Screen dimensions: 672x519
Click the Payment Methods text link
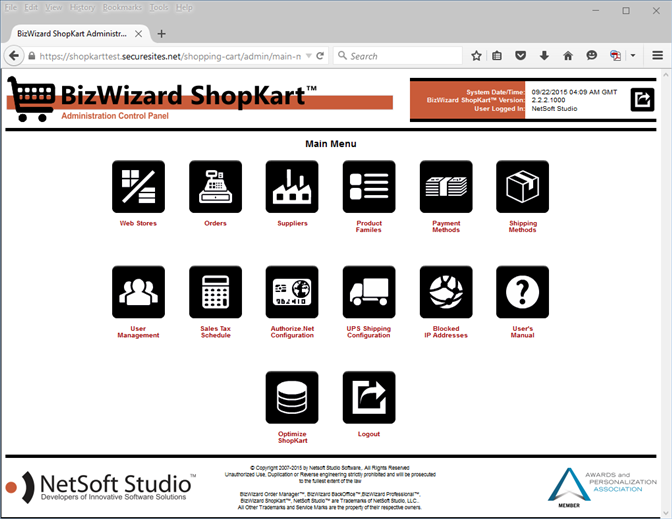coord(446,226)
